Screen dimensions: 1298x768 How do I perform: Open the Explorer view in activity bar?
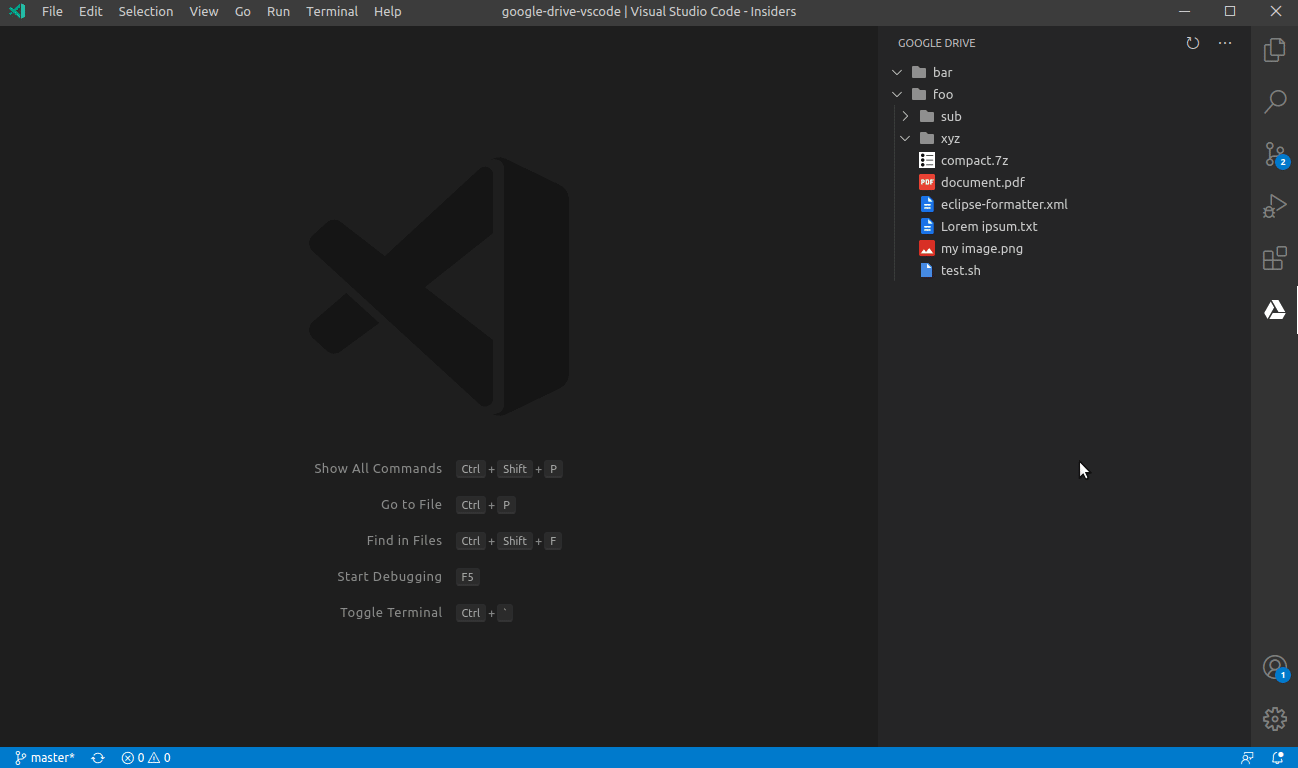tap(1274, 50)
